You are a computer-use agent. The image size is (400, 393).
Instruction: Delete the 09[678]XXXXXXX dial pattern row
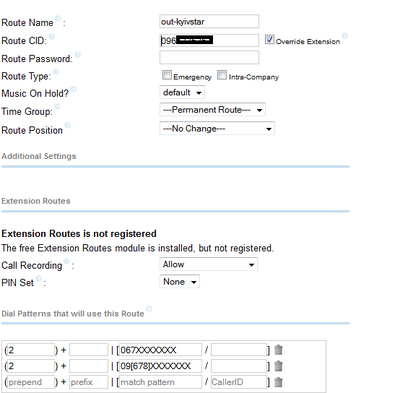pyautogui.click(x=278, y=366)
